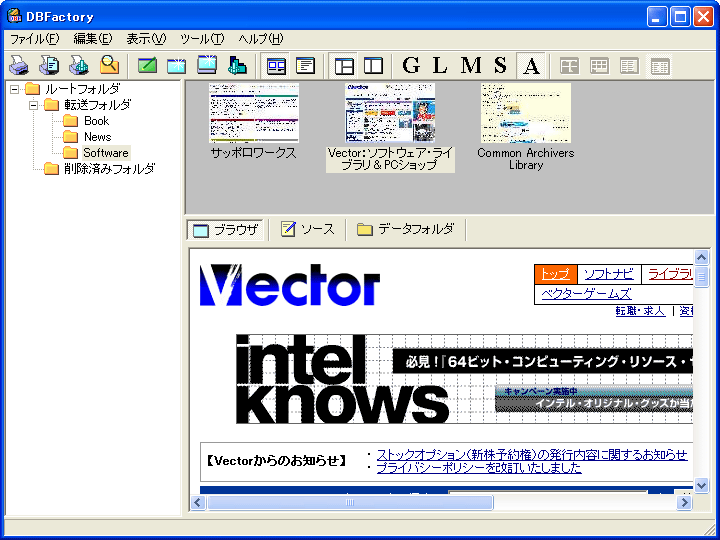Screen dimensions: 720x540
Task: Select the 削除済みフォルダ folder
Action: tap(109, 169)
